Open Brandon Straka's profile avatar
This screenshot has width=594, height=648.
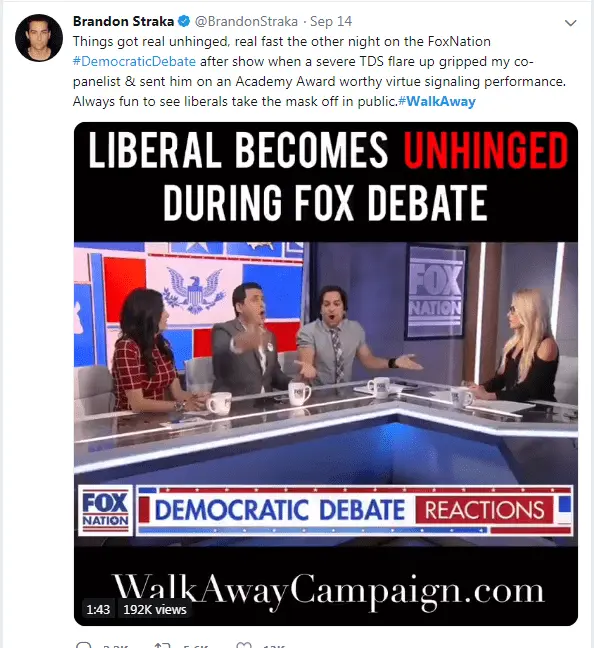(39, 38)
